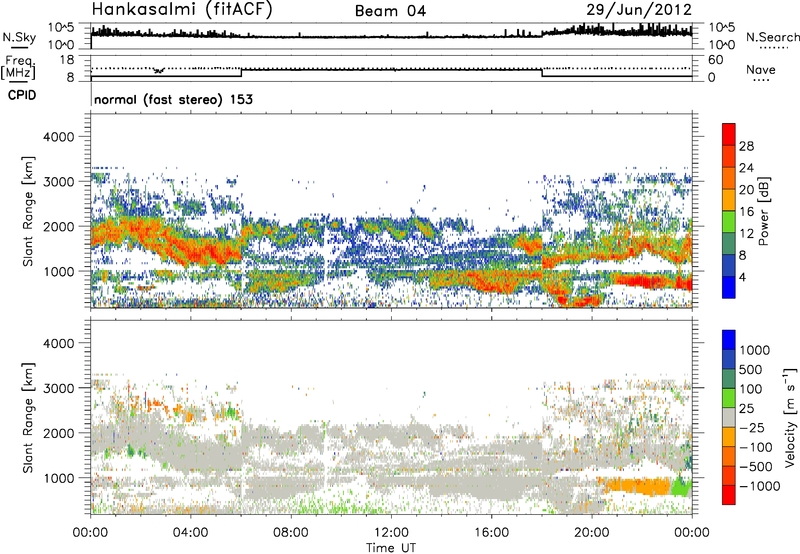
Task: Click the "2000" tick on the Velocity panel axis
Action: [58, 433]
